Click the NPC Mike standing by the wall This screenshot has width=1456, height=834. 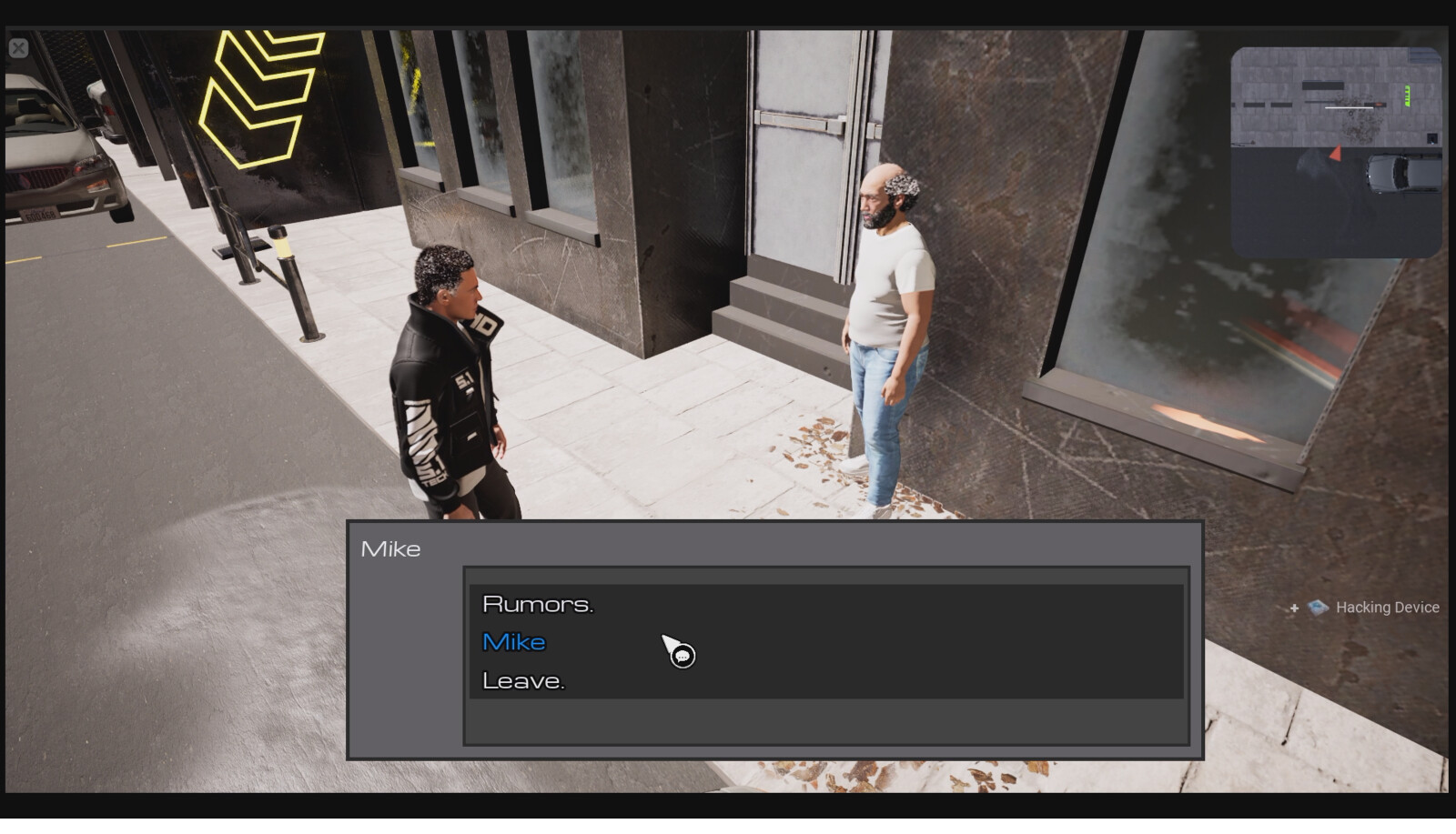click(x=887, y=318)
